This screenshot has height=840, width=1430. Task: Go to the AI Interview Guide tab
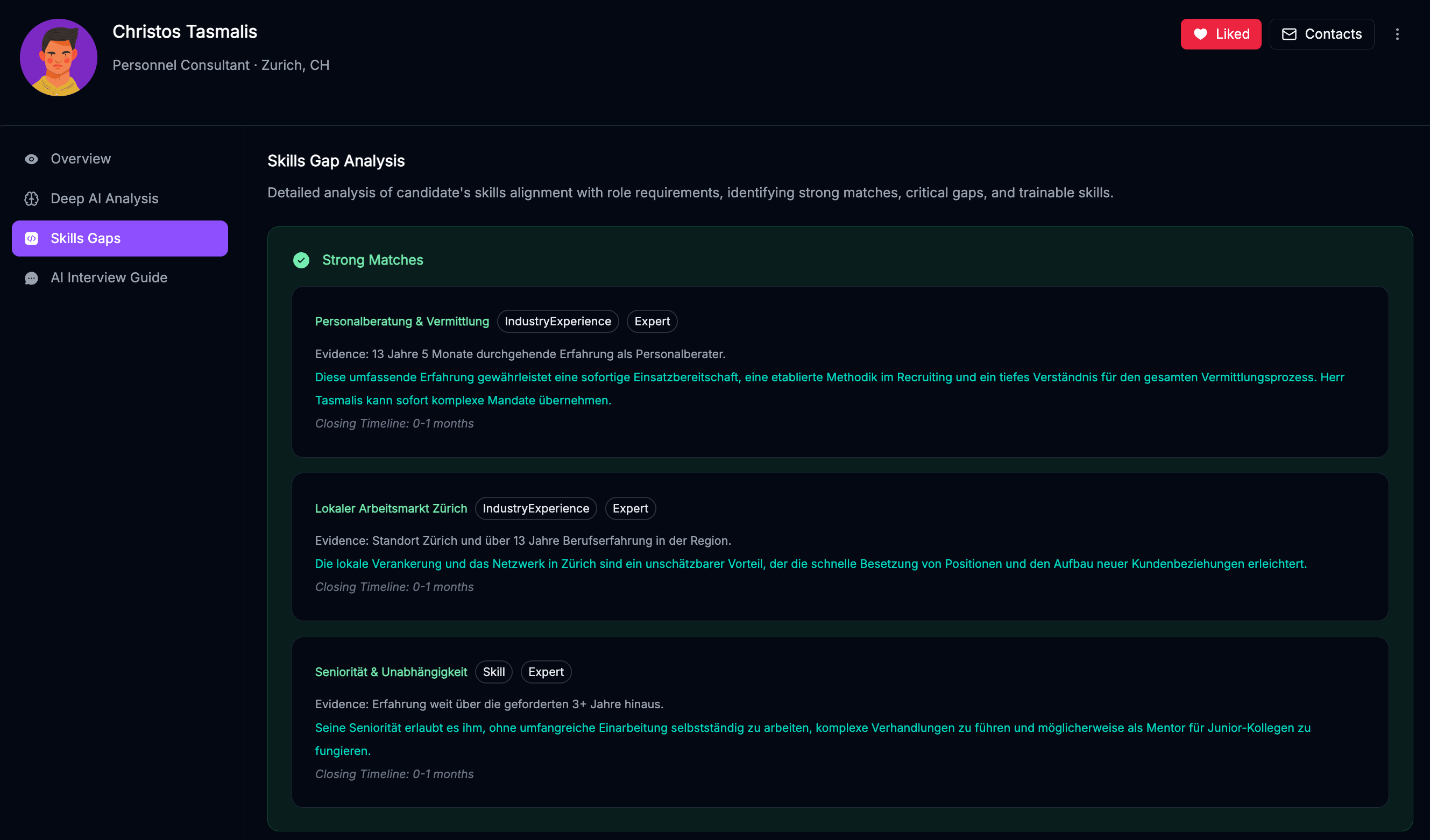109,278
